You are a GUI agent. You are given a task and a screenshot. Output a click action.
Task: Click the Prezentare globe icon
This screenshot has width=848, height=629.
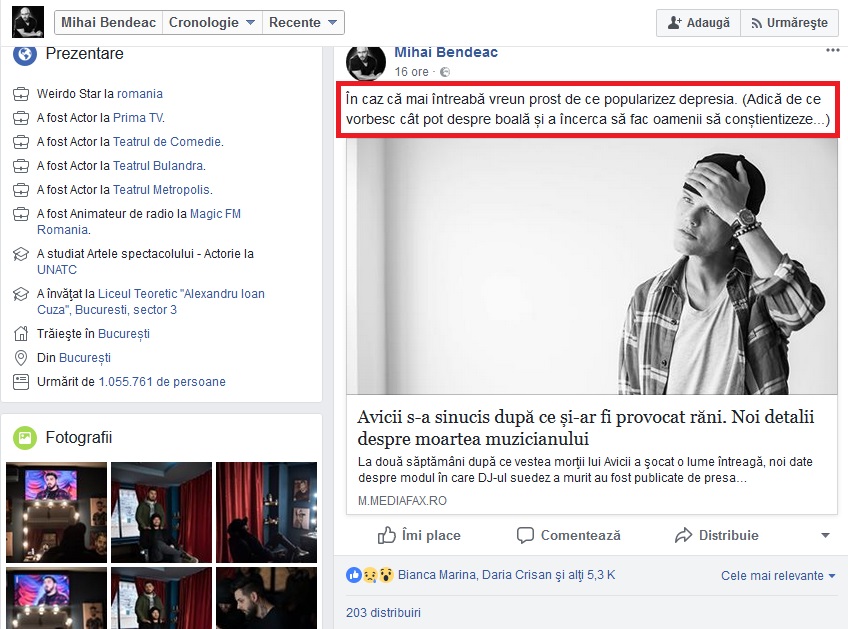point(24,54)
